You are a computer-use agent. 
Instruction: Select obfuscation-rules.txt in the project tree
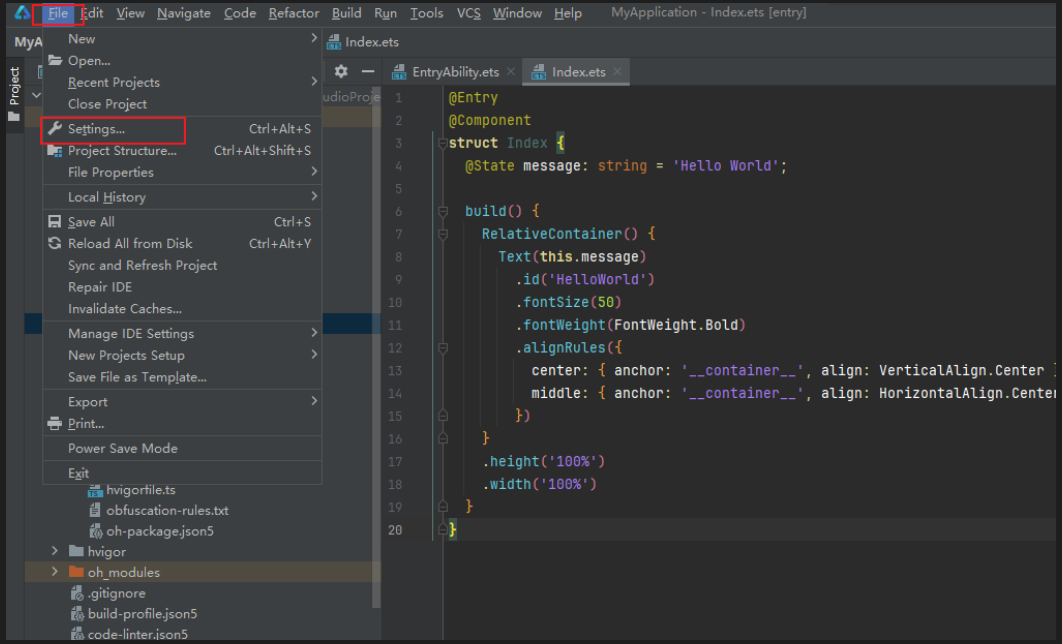[167, 511]
